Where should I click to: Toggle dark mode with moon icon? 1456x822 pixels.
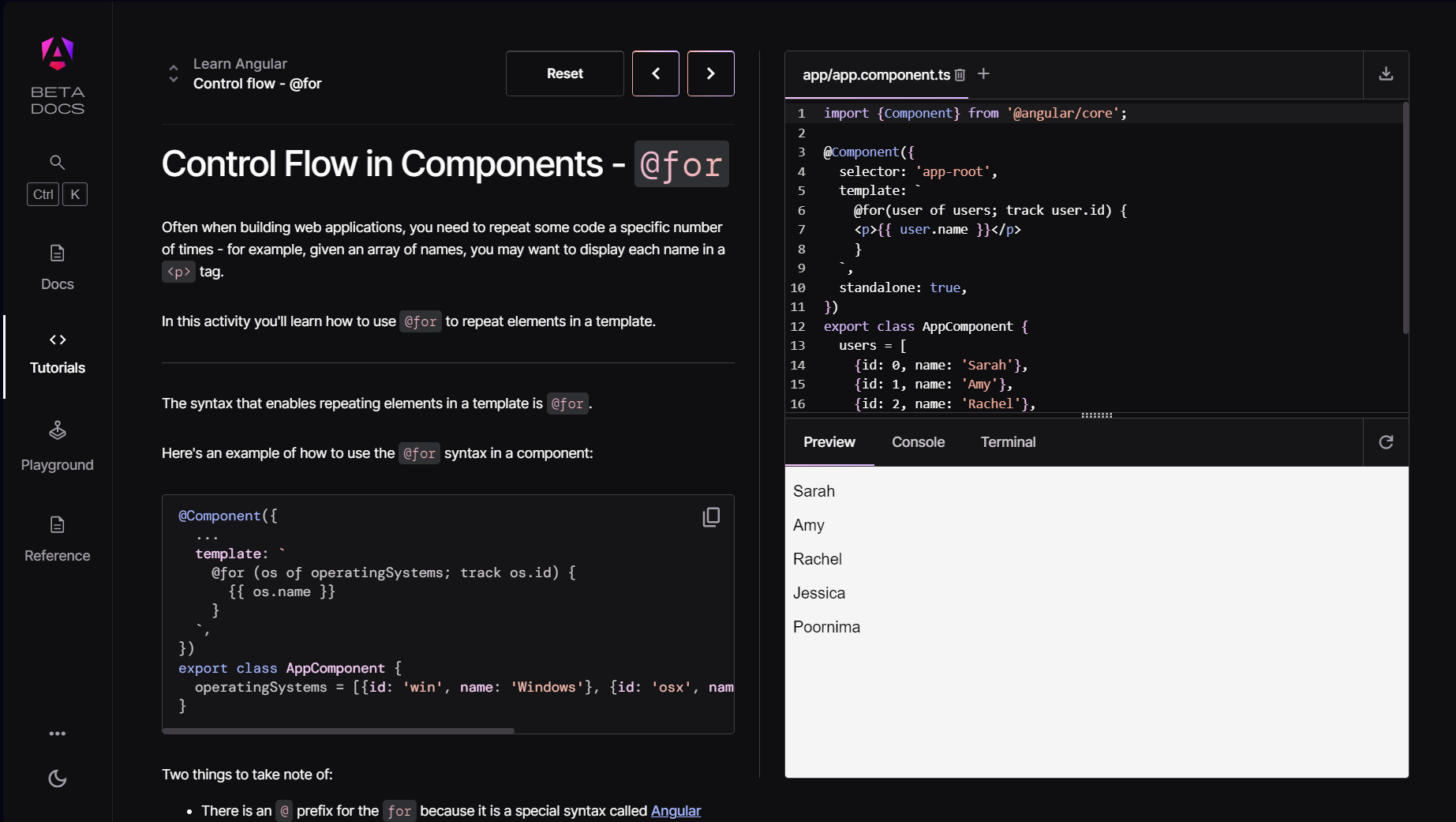point(57,779)
